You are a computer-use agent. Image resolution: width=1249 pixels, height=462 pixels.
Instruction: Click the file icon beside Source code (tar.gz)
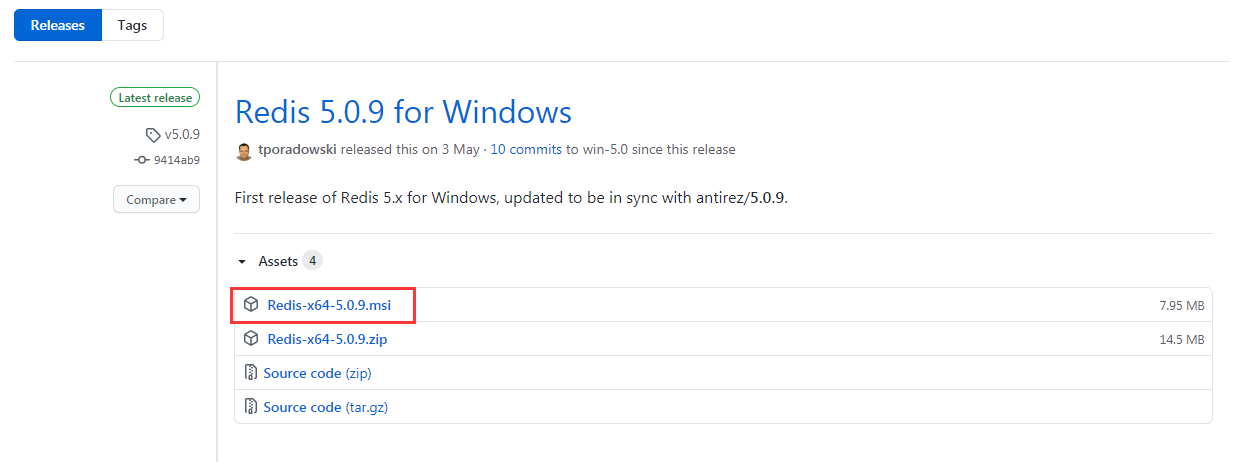pos(251,407)
